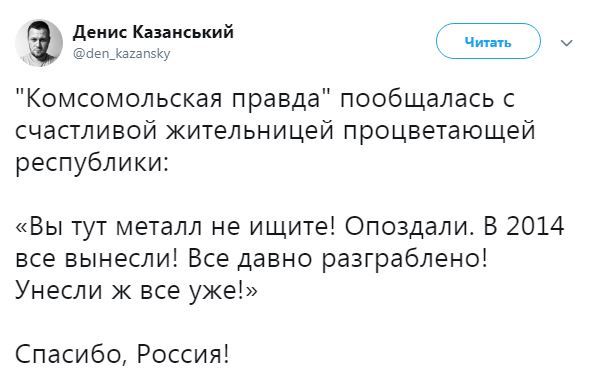Viewport: 604px width, 375px height.
Task: Open the @den_kazansky handle link
Action: pos(121,54)
